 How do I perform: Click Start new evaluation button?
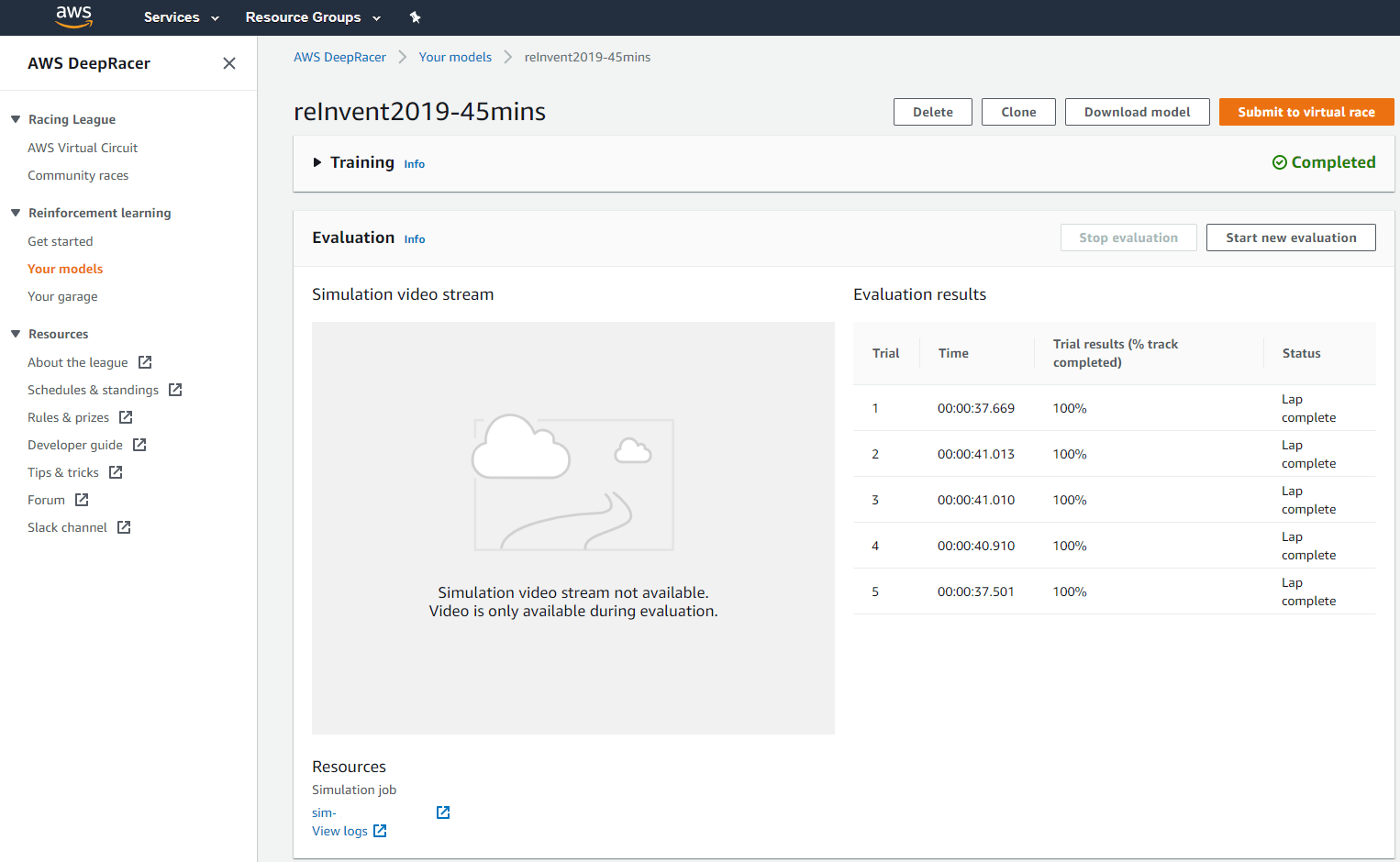pyautogui.click(x=1290, y=238)
